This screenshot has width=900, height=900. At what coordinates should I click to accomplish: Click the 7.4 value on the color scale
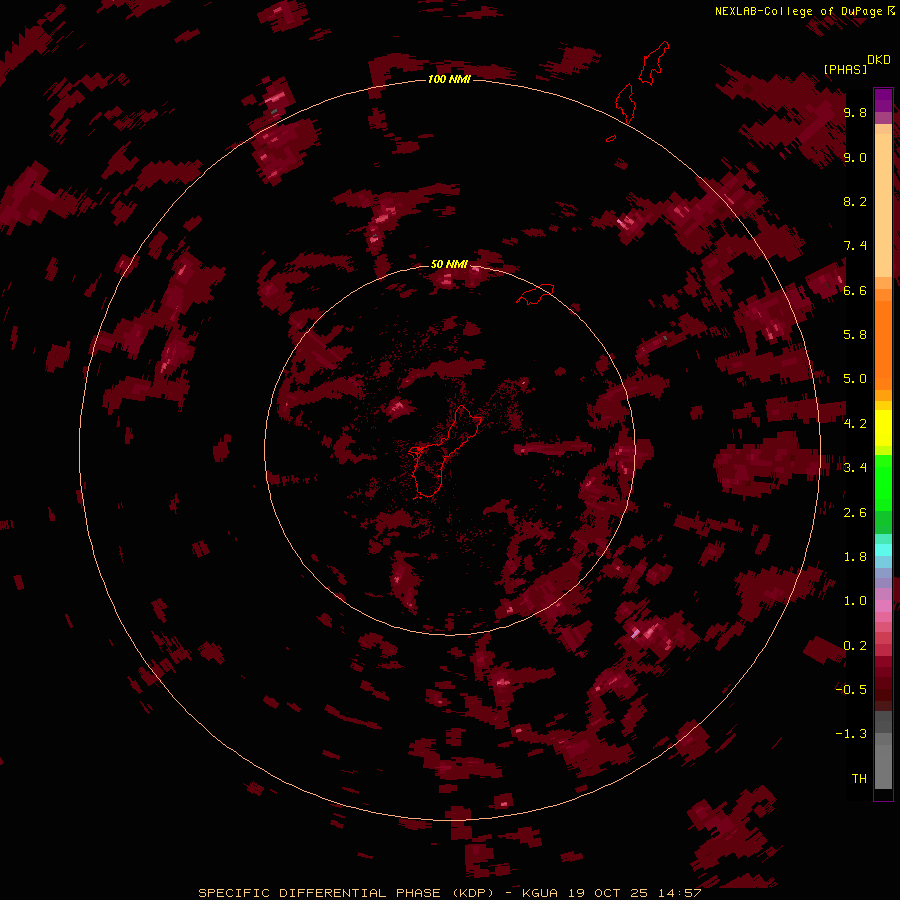pyautogui.click(x=855, y=246)
